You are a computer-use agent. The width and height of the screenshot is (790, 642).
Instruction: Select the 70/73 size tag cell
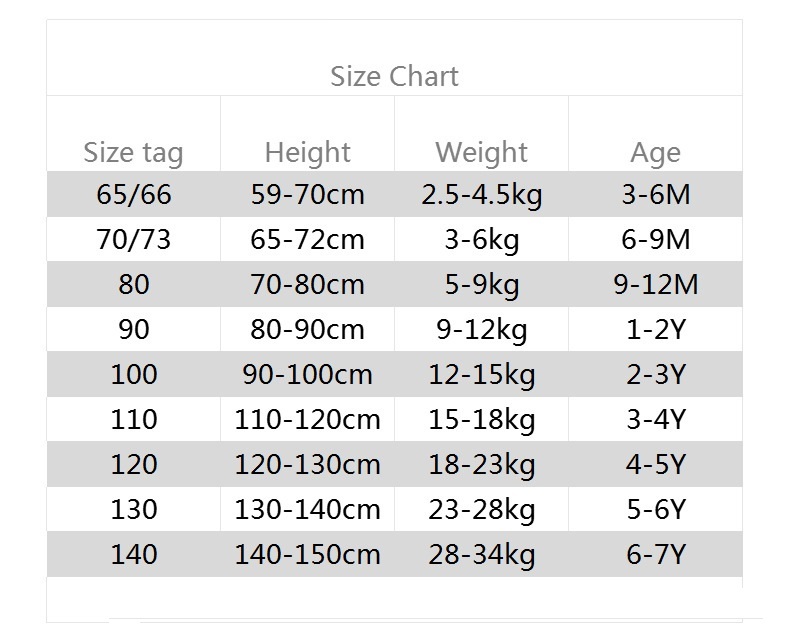(133, 240)
